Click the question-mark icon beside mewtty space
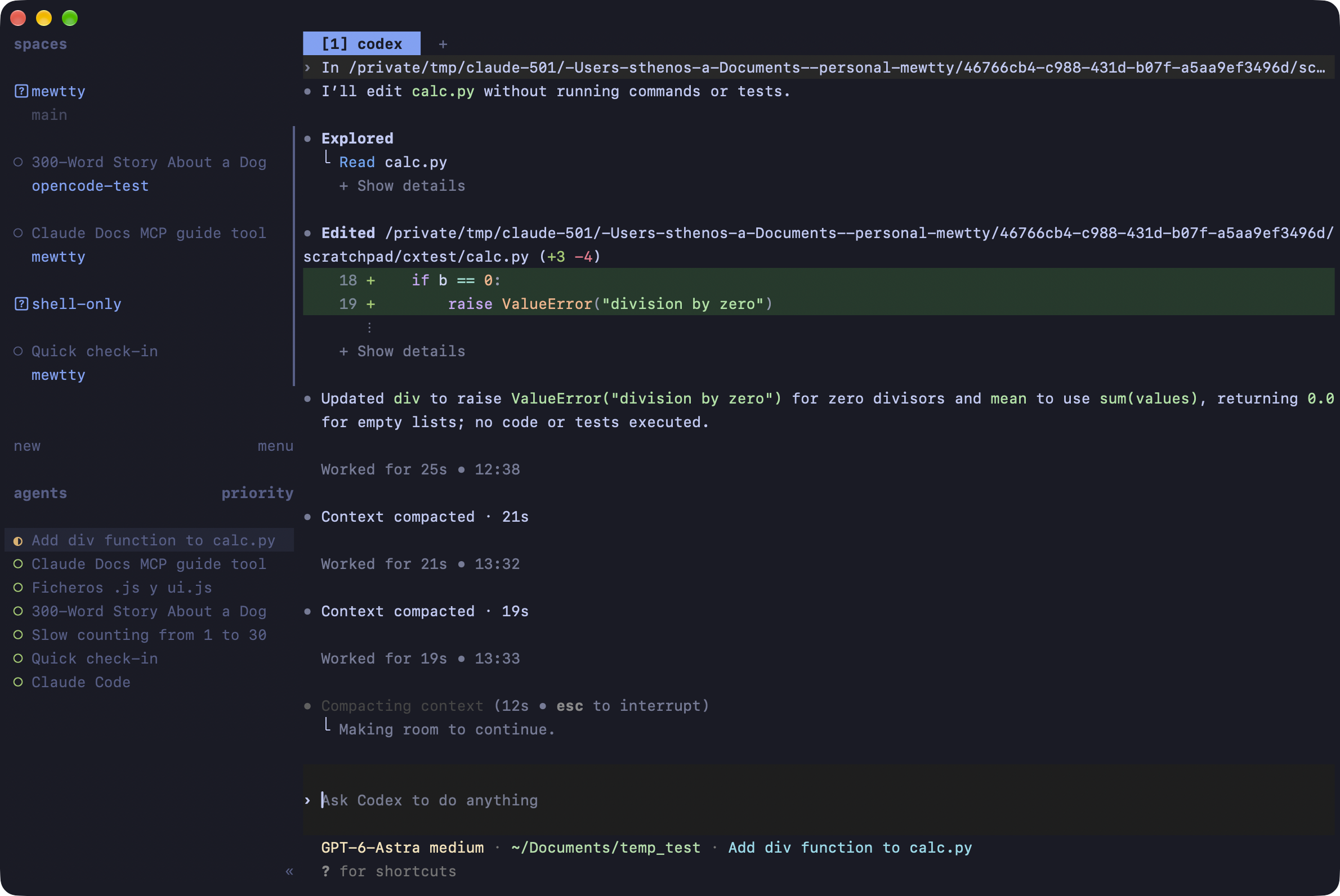 coord(21,91)
